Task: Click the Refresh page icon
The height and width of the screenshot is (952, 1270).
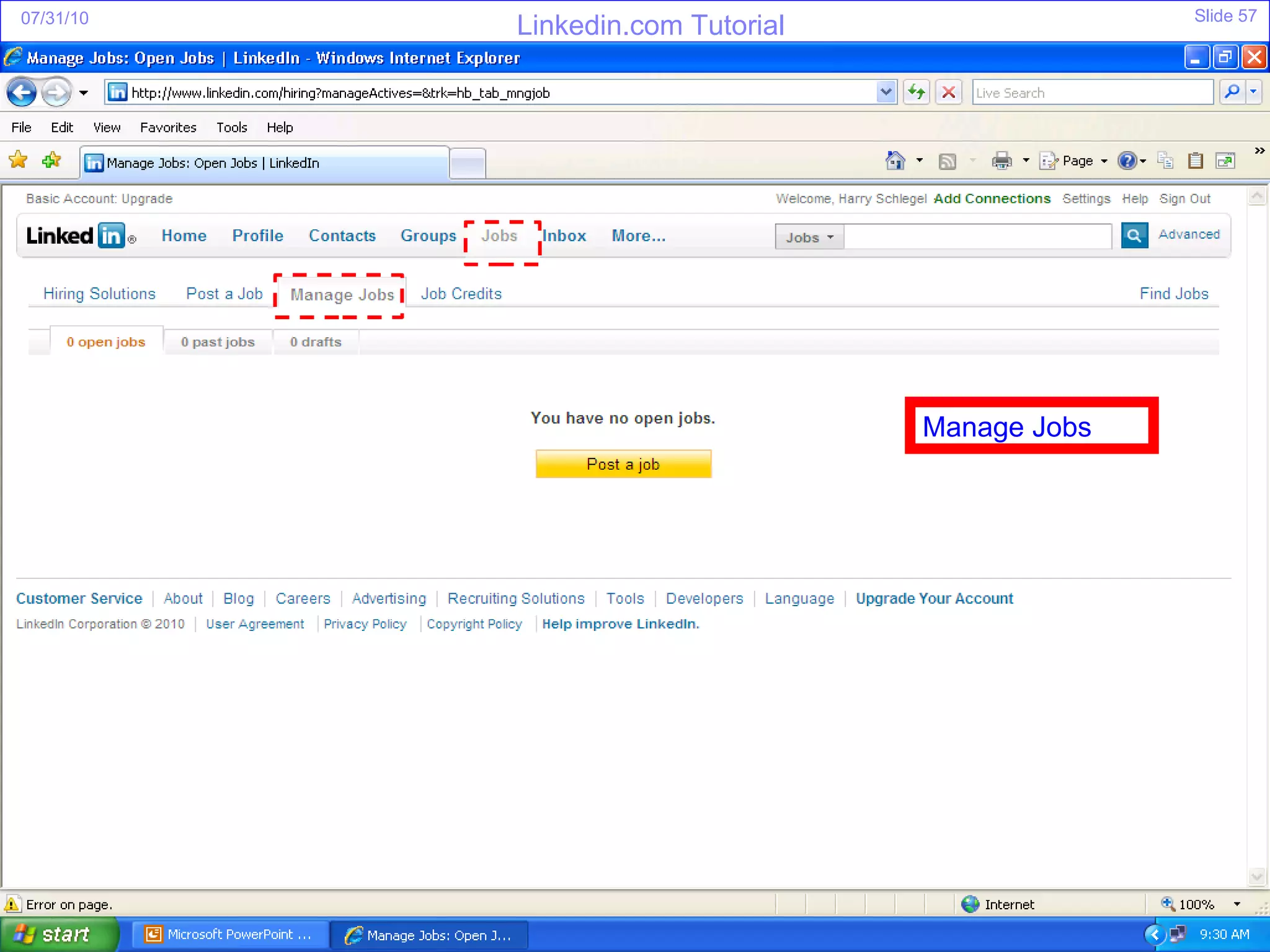Action: click(917, 92)
